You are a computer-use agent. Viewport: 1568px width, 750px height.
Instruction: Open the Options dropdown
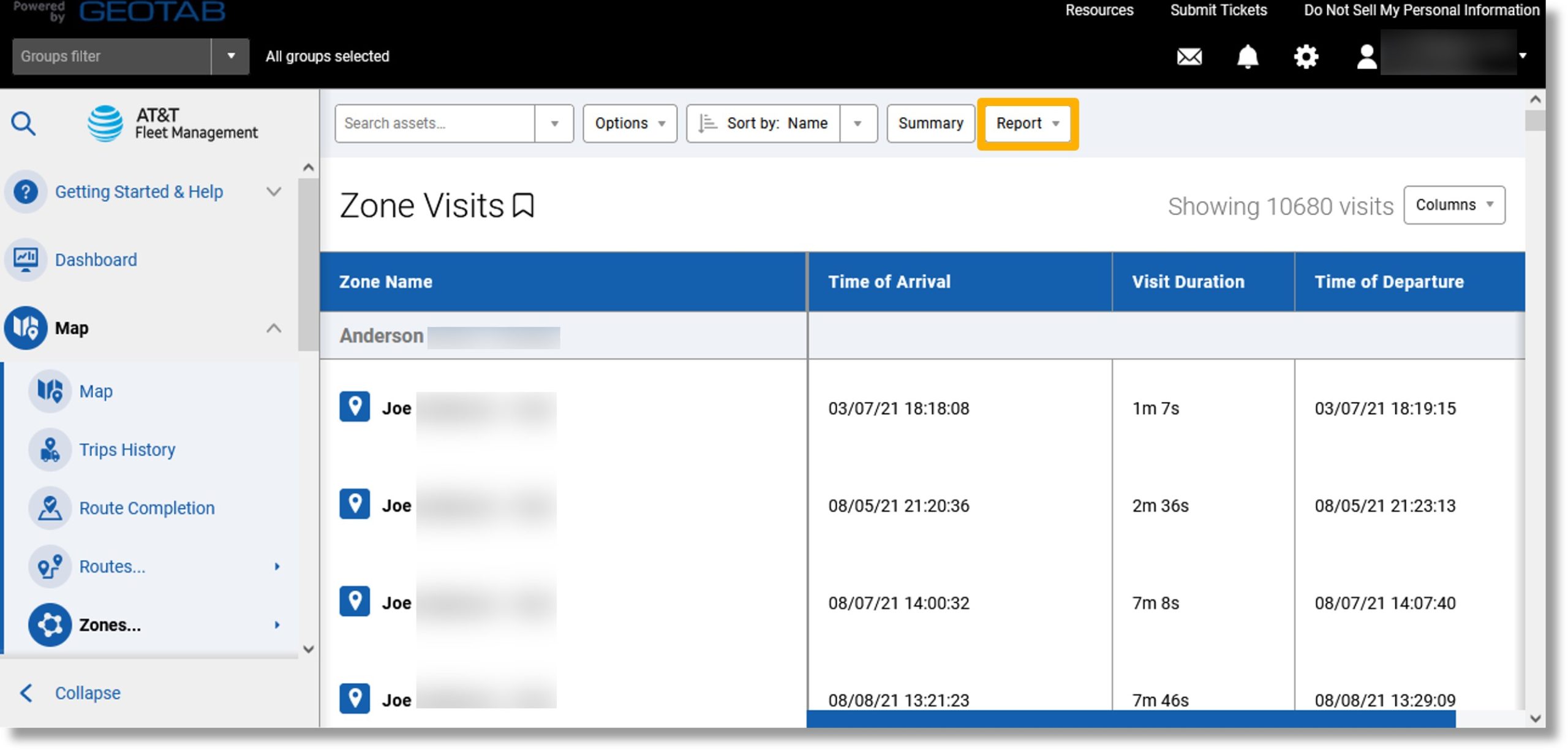(x=630, y=124)
